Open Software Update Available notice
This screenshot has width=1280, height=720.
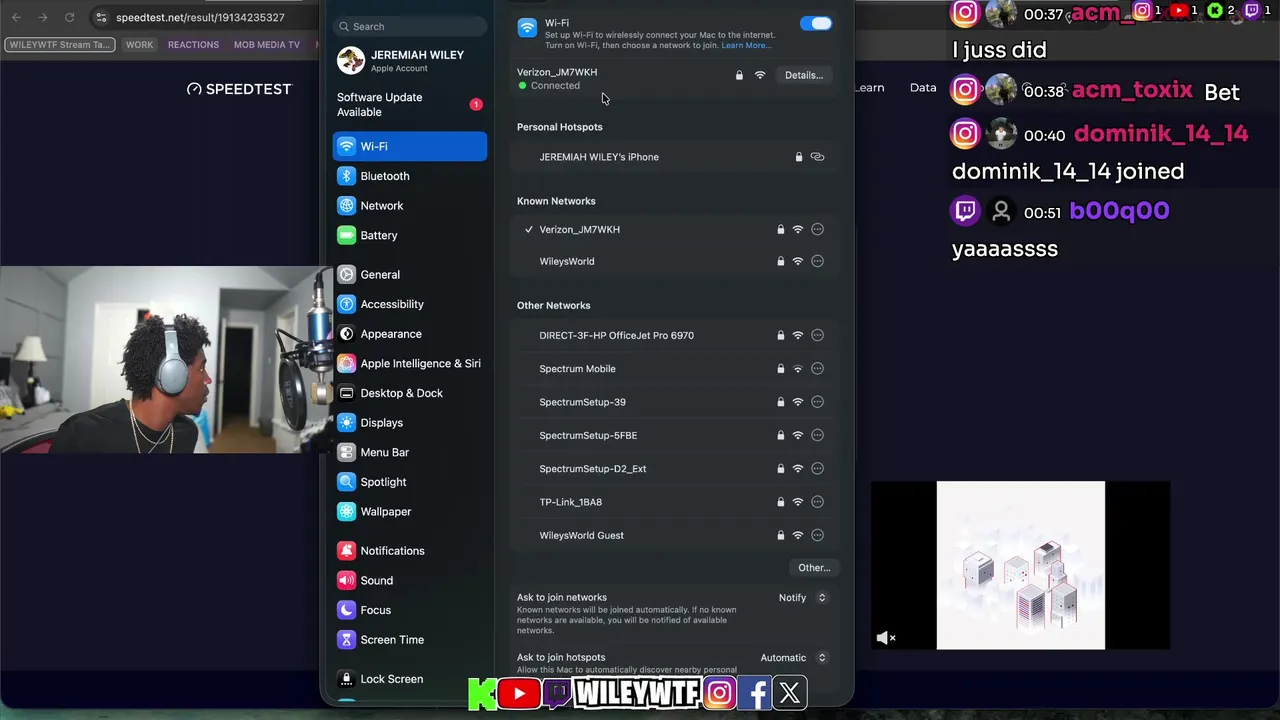pyautogui.click(x=409, y=105)
